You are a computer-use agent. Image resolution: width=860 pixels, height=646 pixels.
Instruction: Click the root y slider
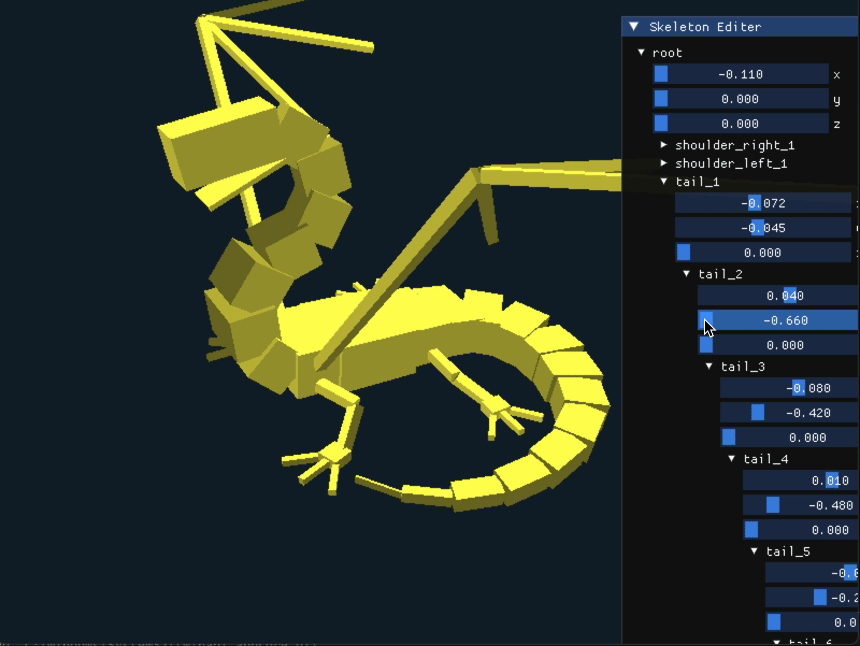(740, 99)
